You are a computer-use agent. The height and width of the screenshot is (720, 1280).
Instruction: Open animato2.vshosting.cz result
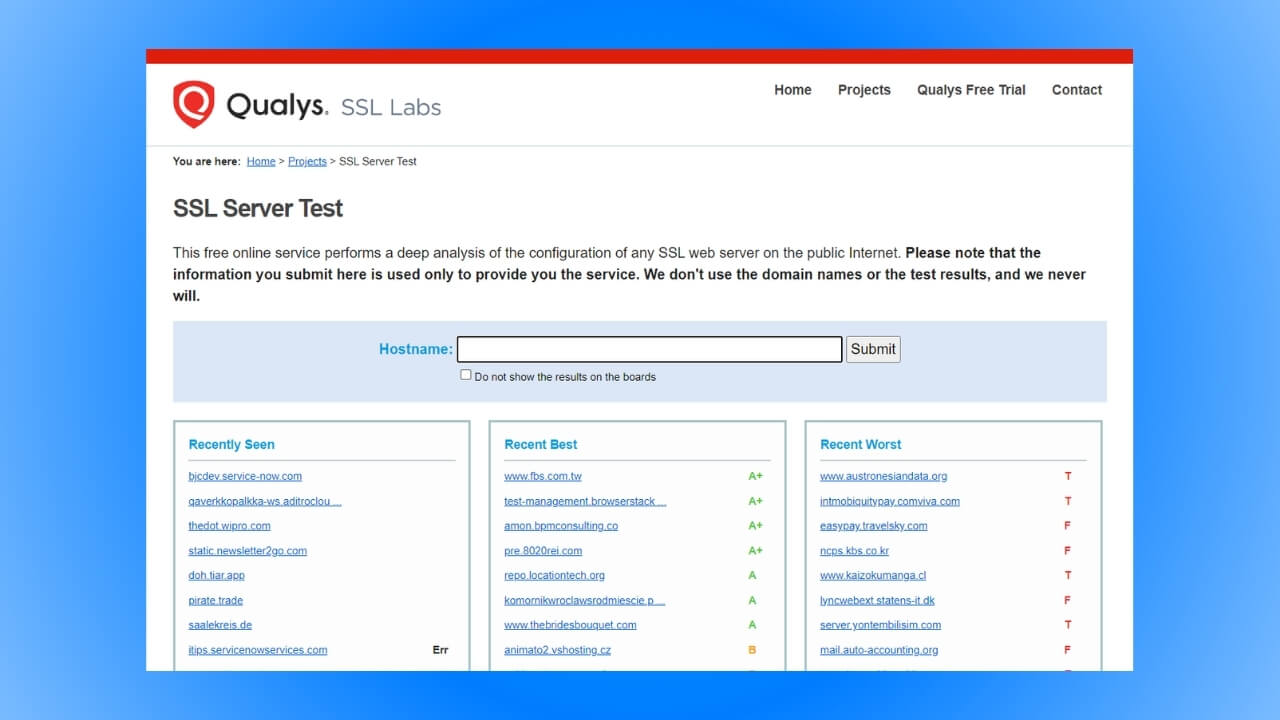[x=557, y=650]
